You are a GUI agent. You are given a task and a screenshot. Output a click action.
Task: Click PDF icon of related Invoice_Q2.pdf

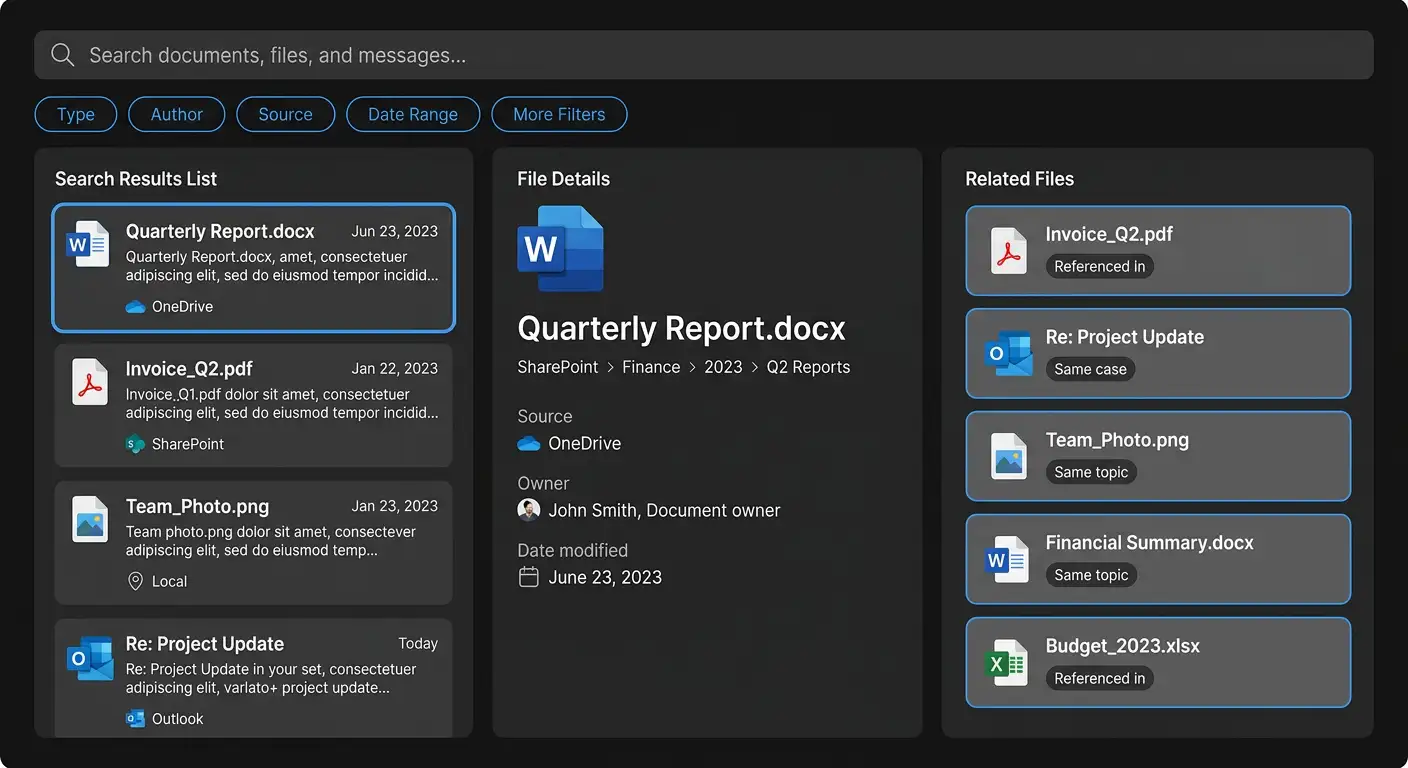[x=1008, y=250]
